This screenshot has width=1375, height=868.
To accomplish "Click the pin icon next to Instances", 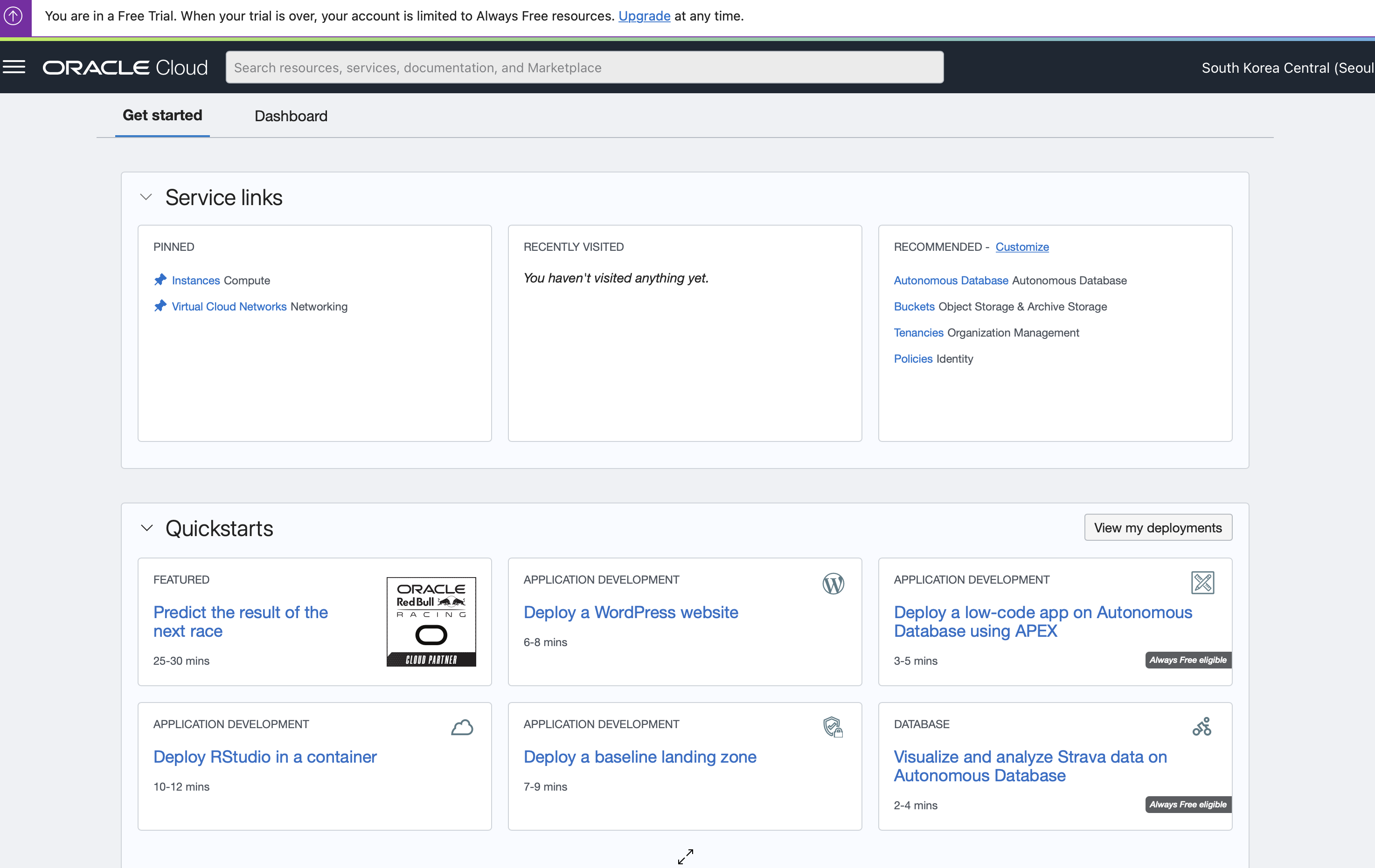I will [x=160, y=280].
